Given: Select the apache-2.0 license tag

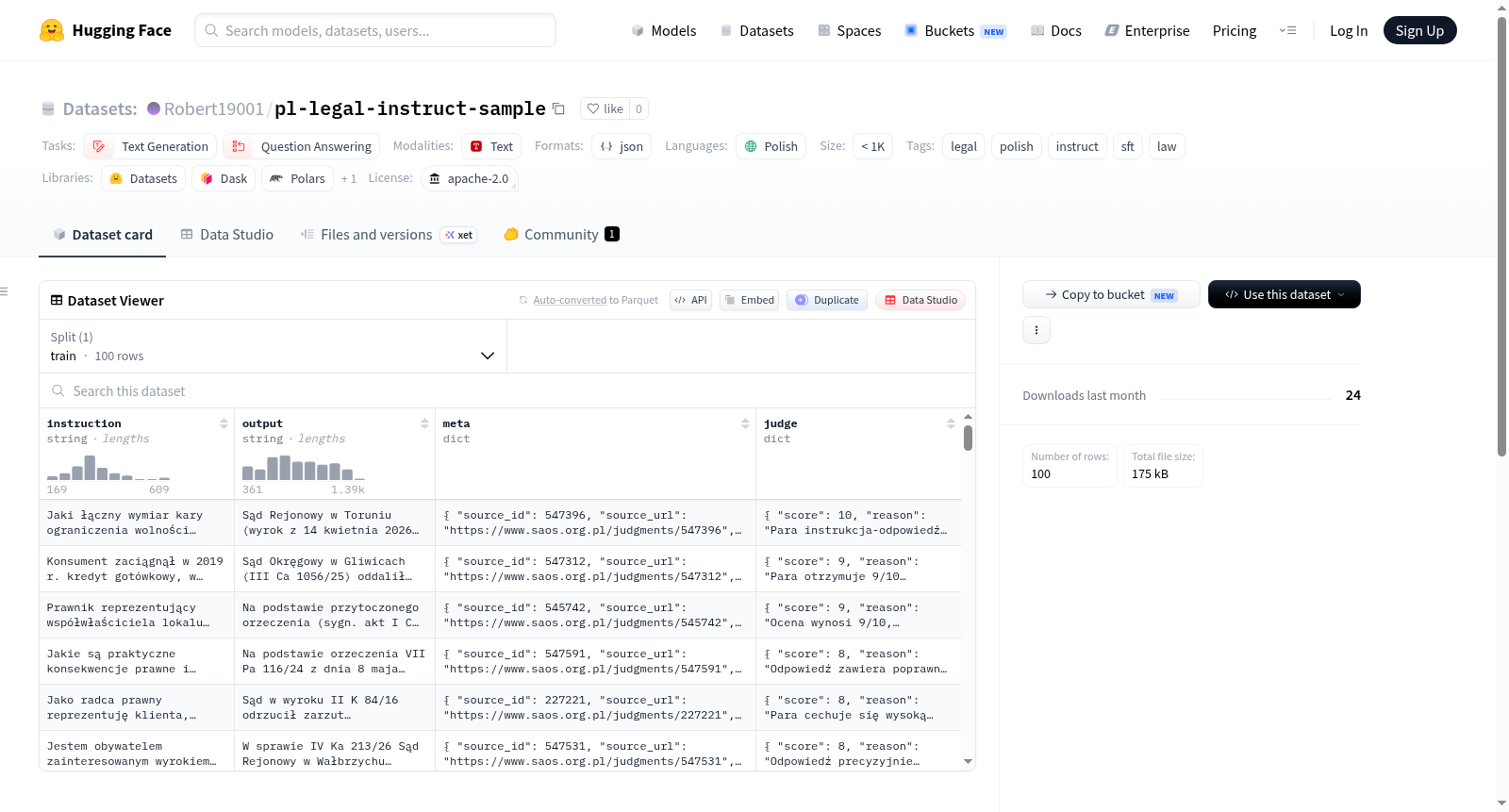Looking at the screenshot, I should [469, 178].
